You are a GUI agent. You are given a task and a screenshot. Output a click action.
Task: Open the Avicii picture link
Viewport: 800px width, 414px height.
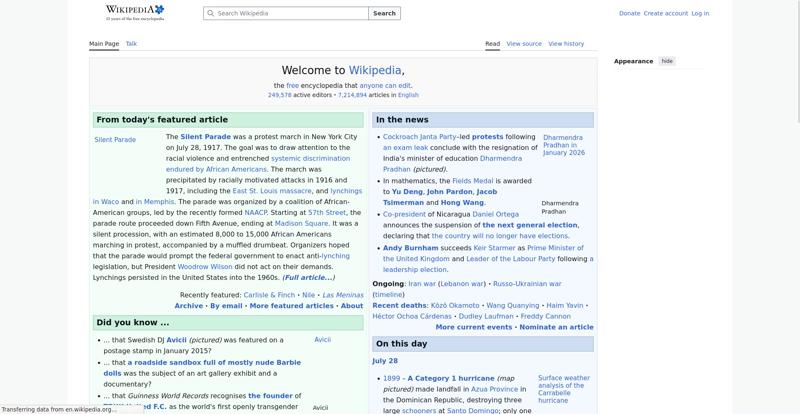pos(322,339)
